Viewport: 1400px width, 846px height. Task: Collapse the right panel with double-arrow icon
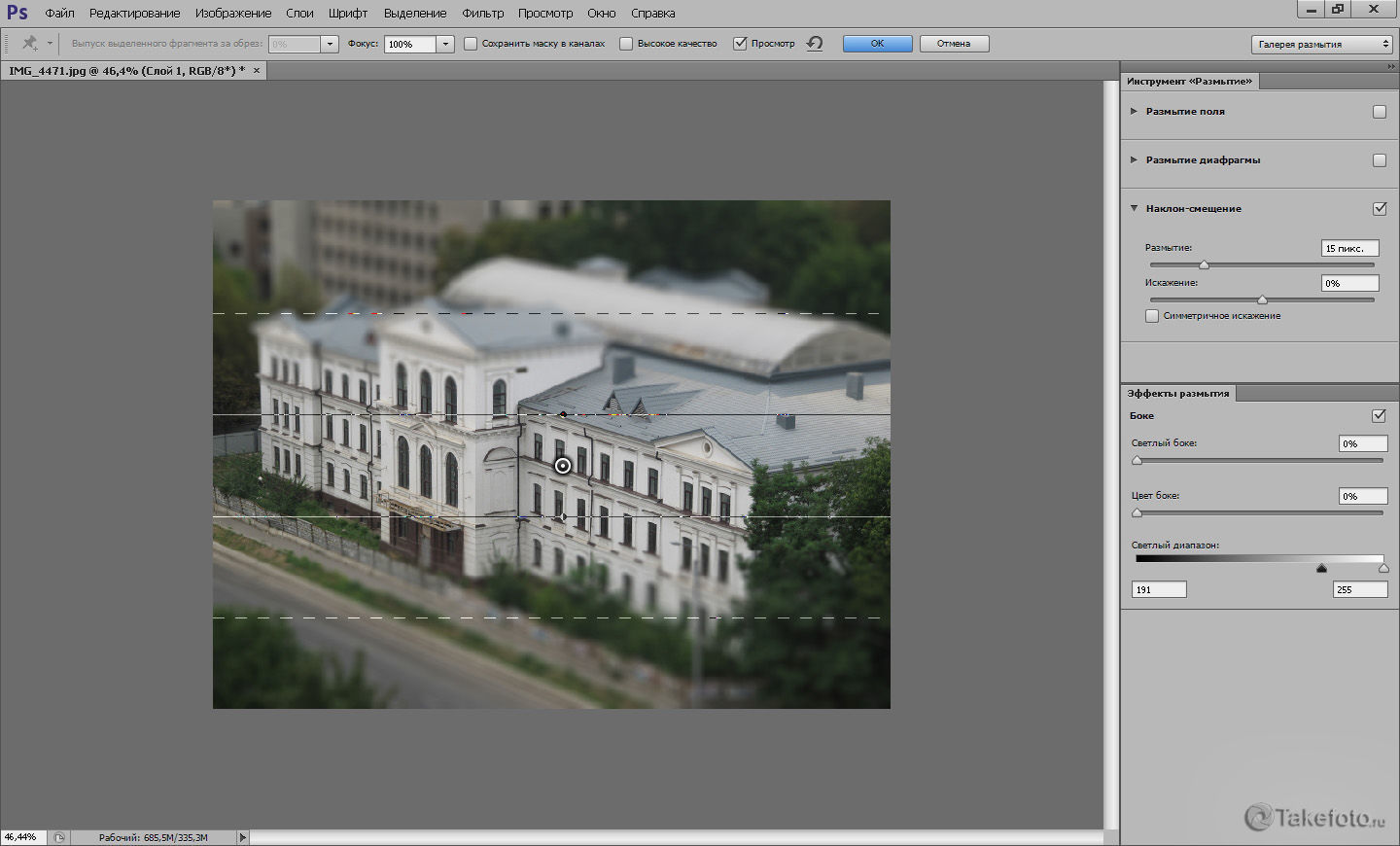(1391, 66)
